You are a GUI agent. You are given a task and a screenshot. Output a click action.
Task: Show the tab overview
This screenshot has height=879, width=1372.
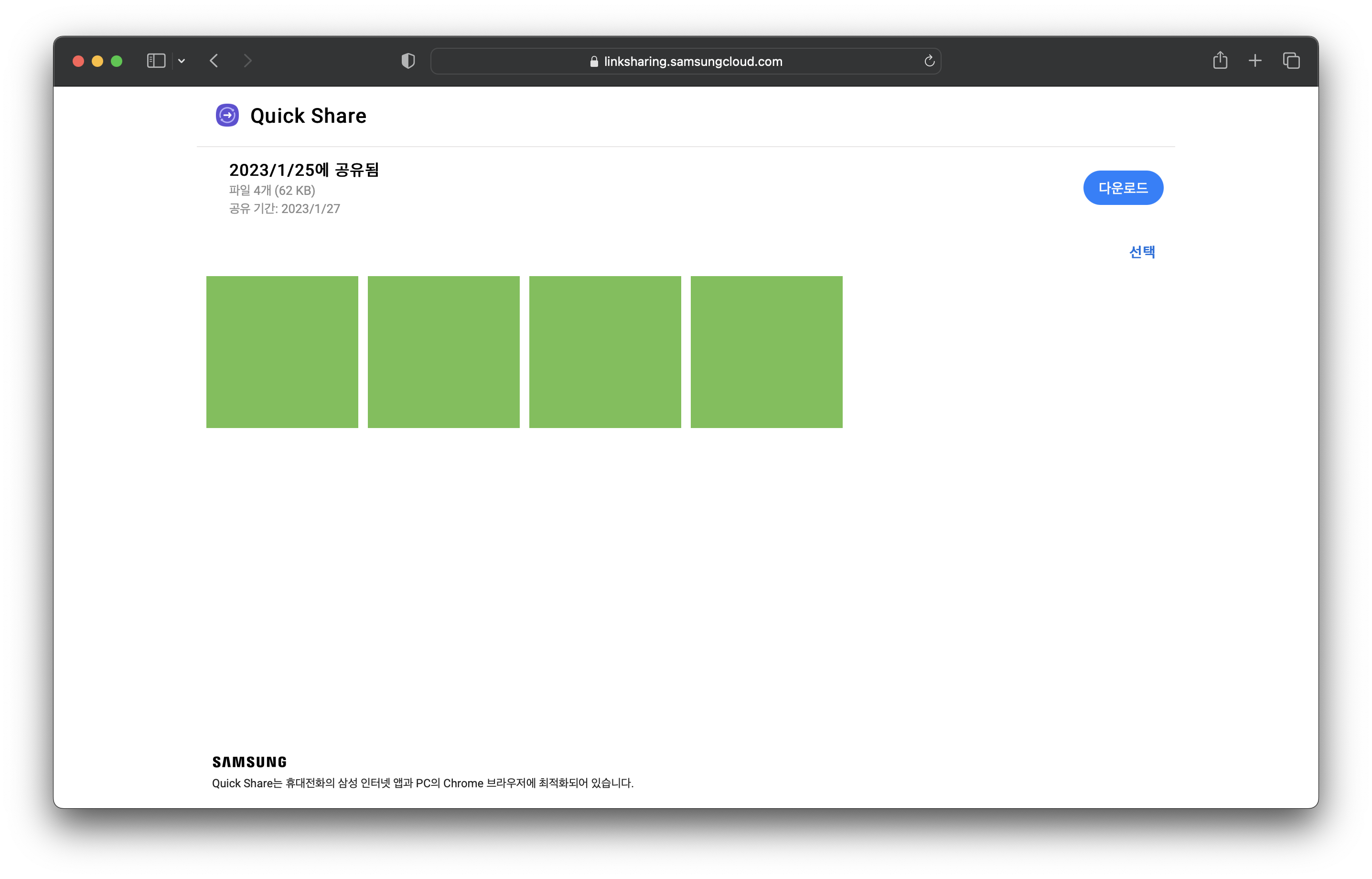[1291, 61]
